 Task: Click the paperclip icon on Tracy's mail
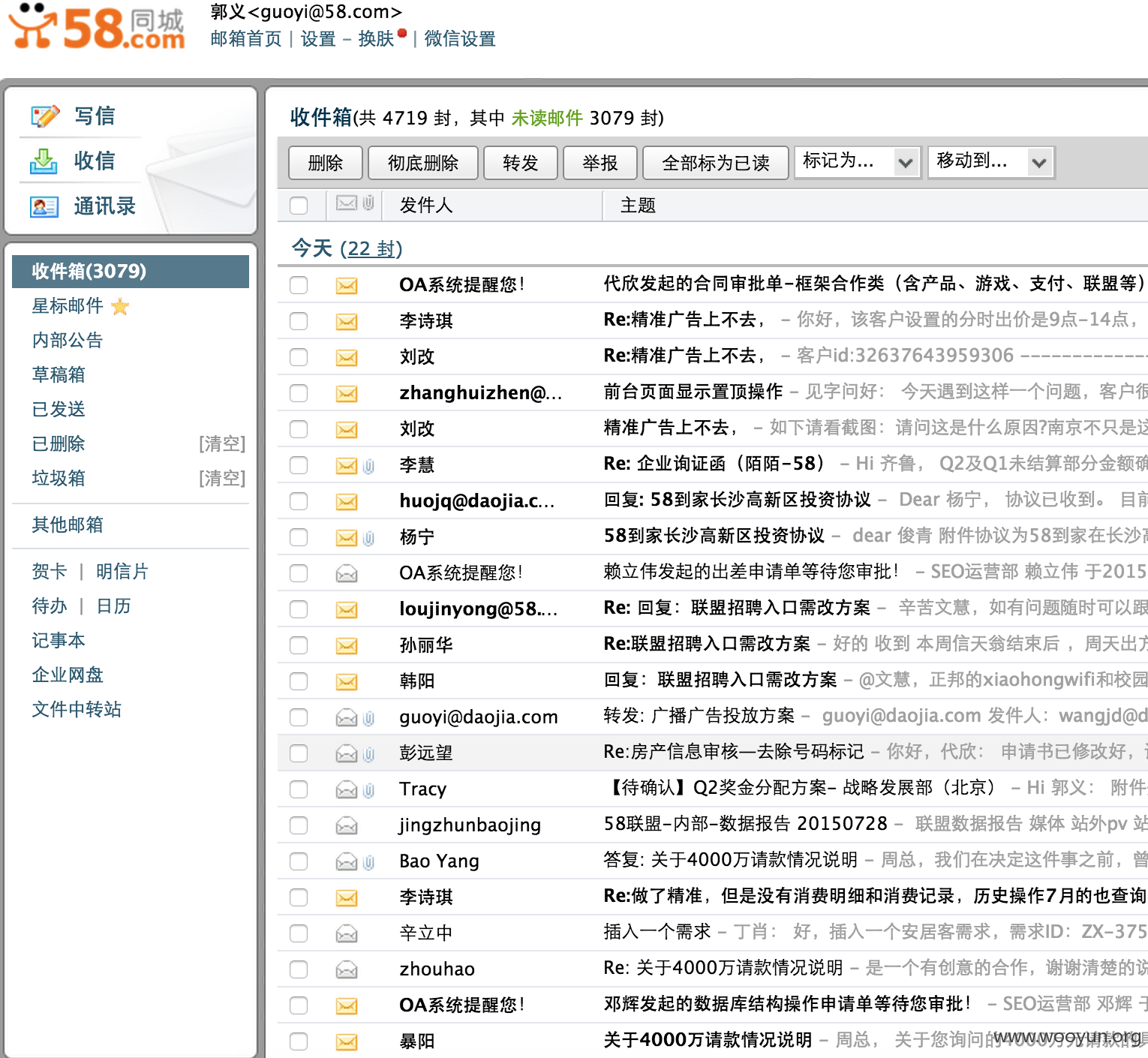[x=368, y=790]
